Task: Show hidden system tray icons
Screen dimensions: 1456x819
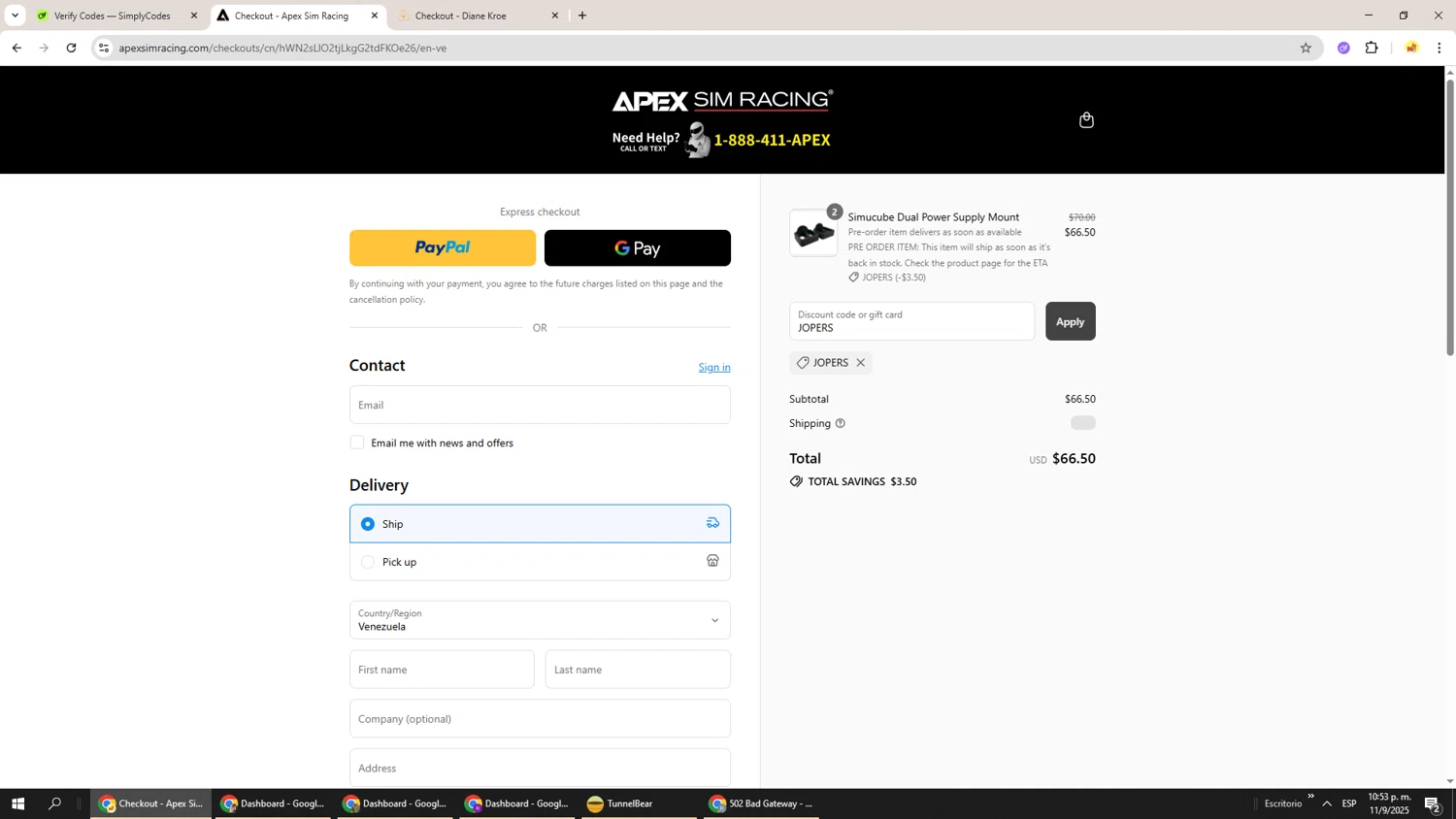Action: tap(1327, 803)
